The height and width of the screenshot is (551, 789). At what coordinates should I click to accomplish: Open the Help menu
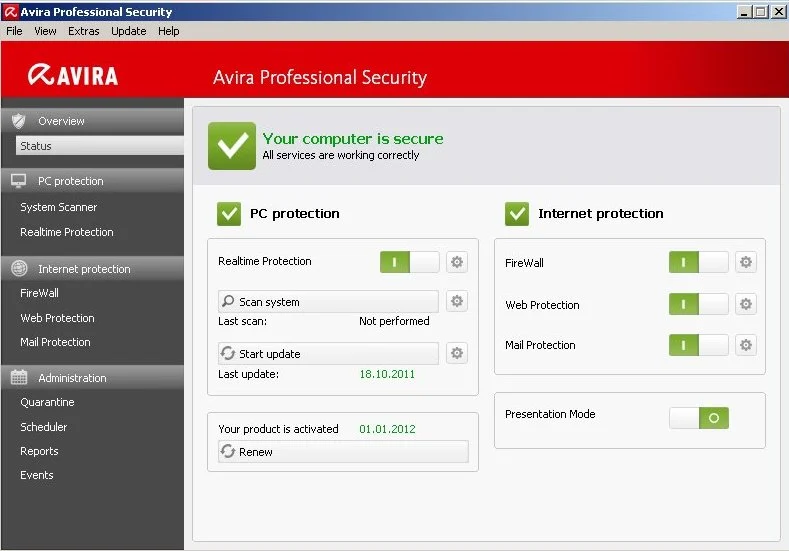click(x=169, y=31)
